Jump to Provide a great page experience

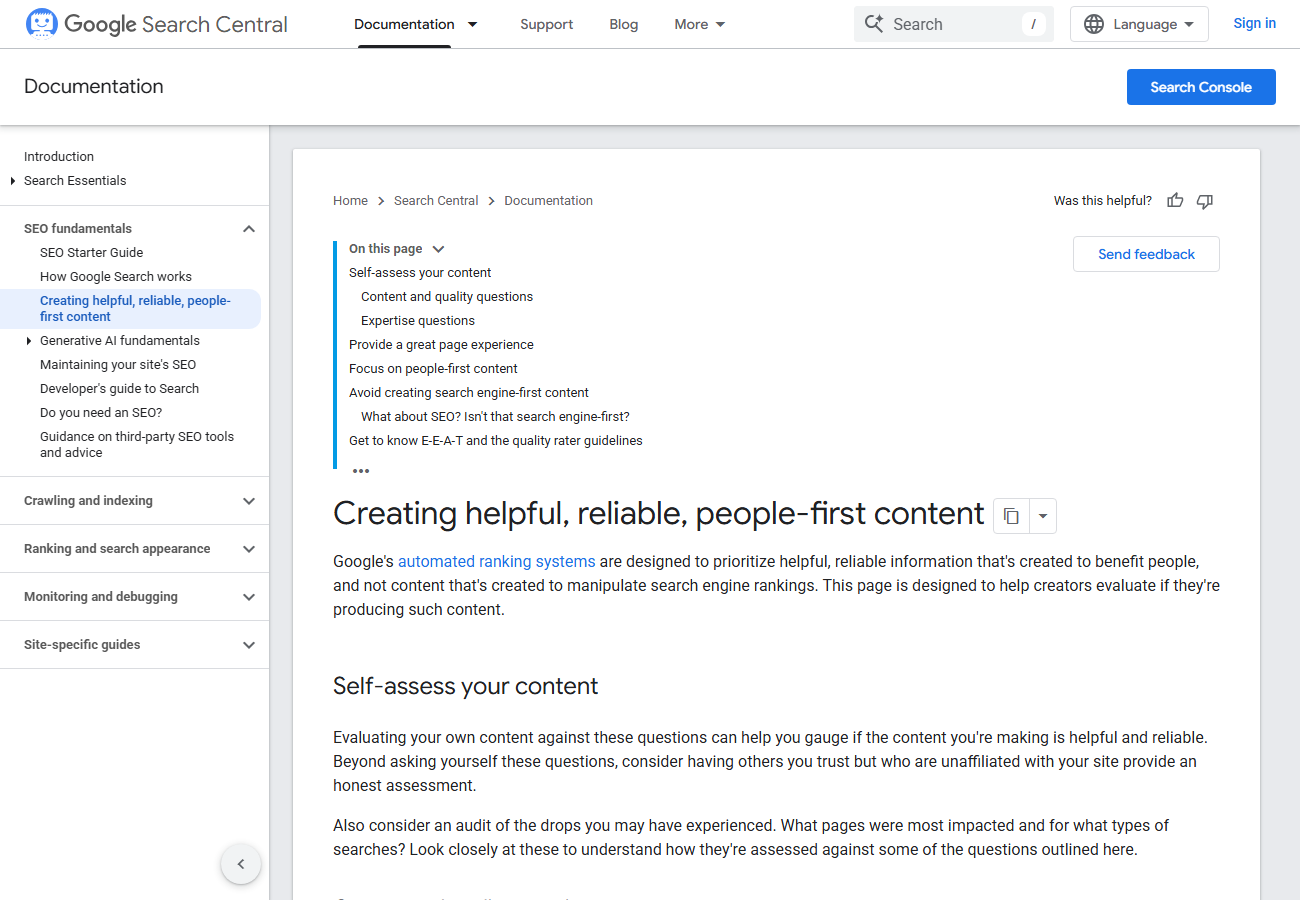click(441, 345)
